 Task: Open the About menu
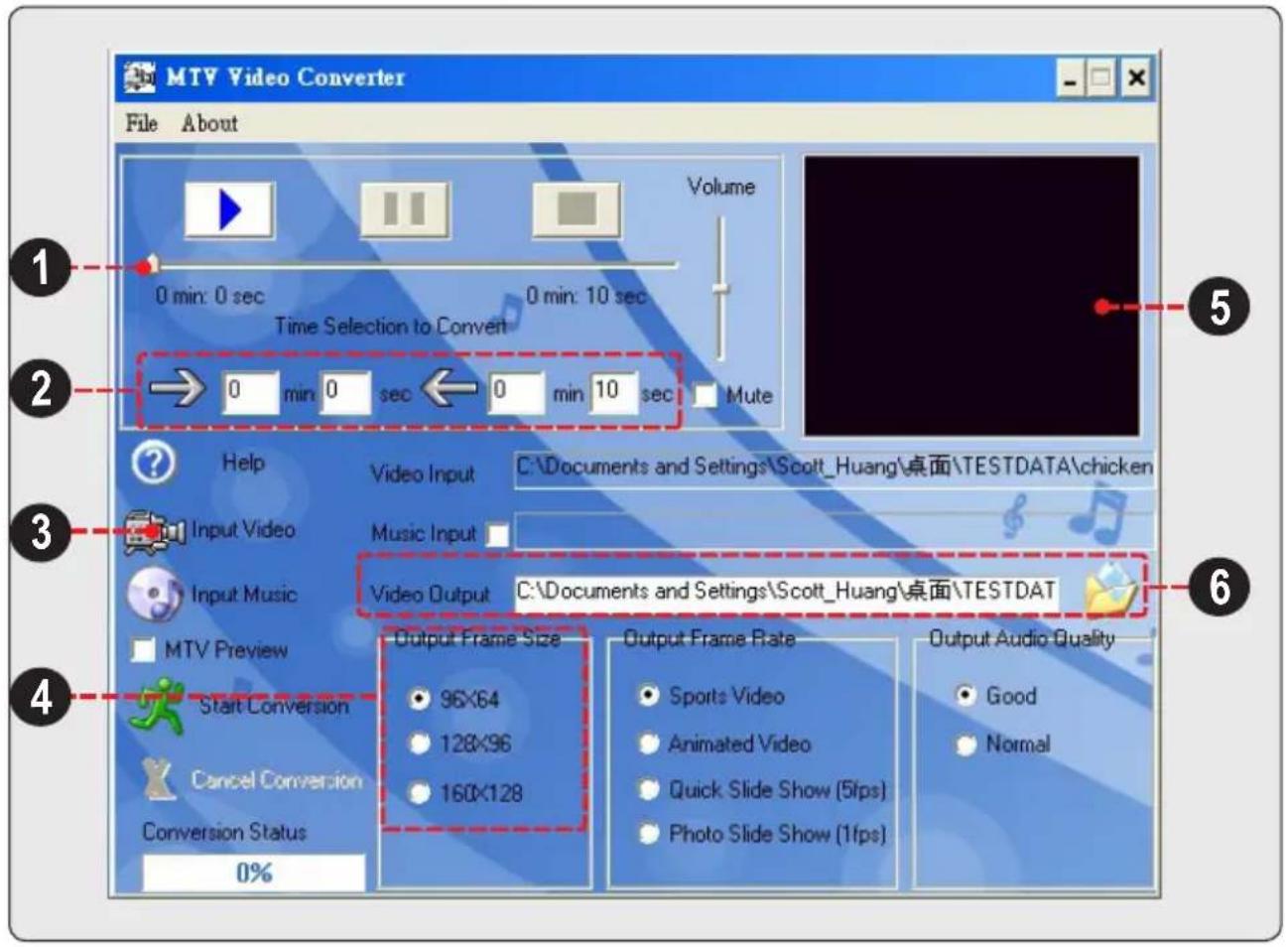209,123
